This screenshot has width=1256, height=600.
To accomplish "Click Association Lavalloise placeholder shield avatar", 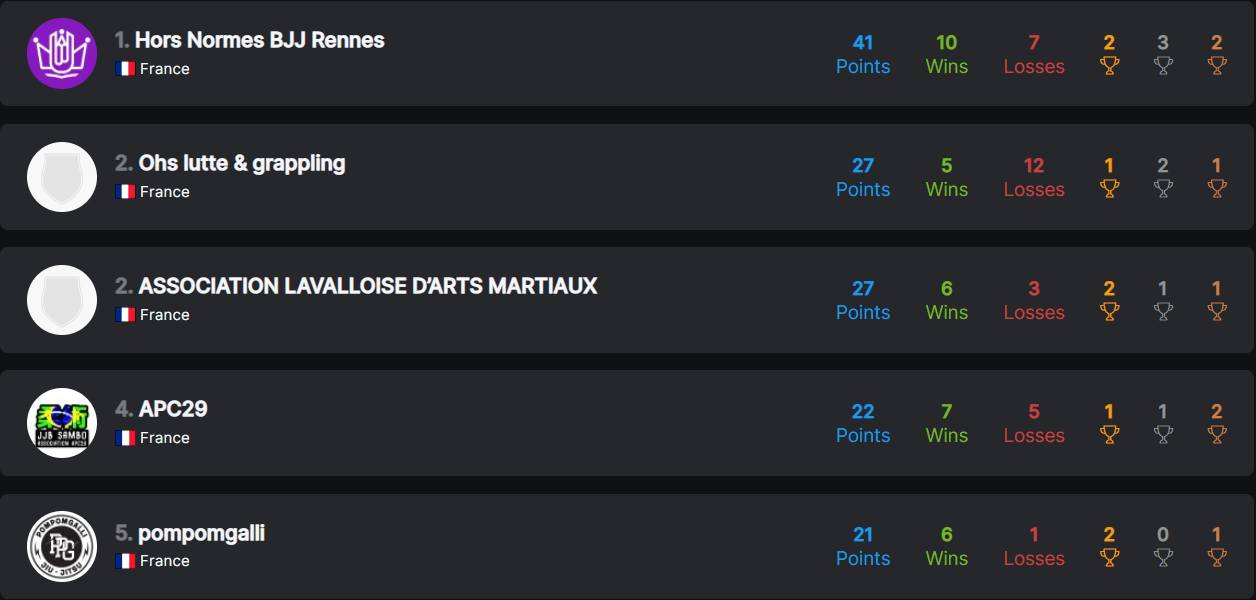I will pyautogui.click(x=62, y=300).
